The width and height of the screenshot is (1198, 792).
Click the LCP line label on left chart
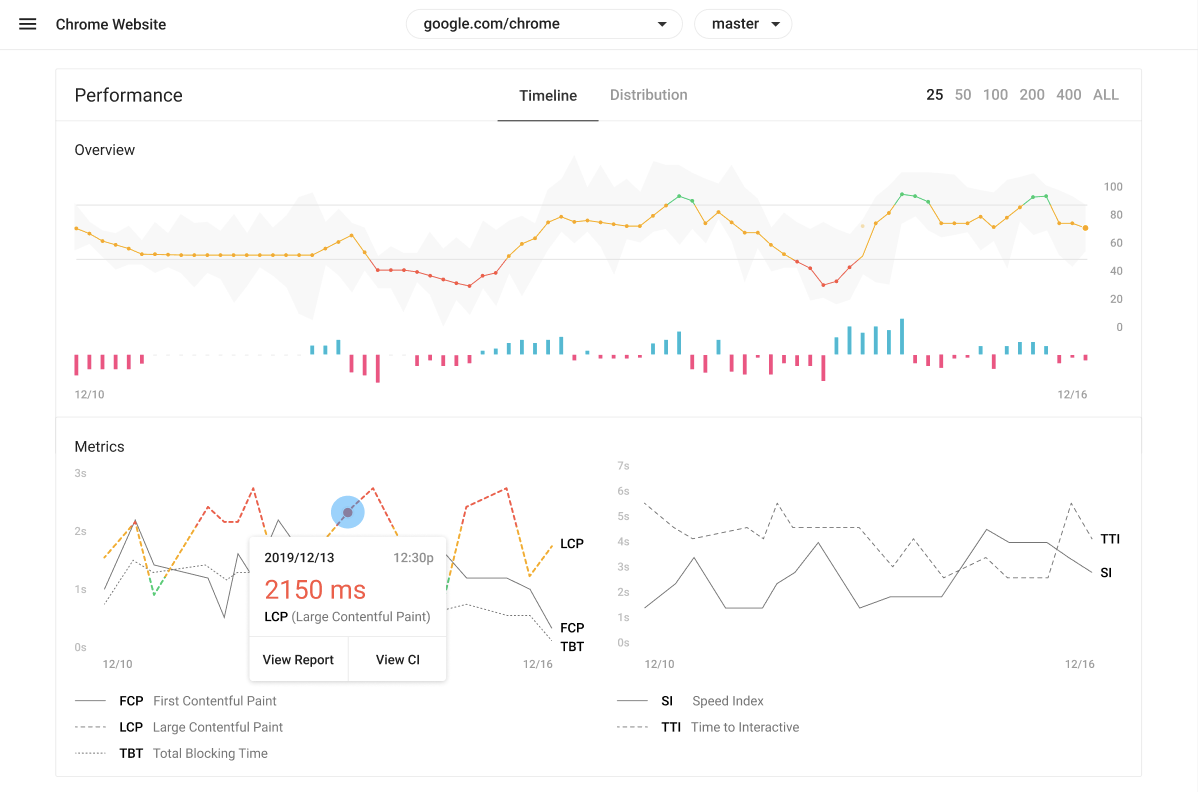tap(571, 544)
